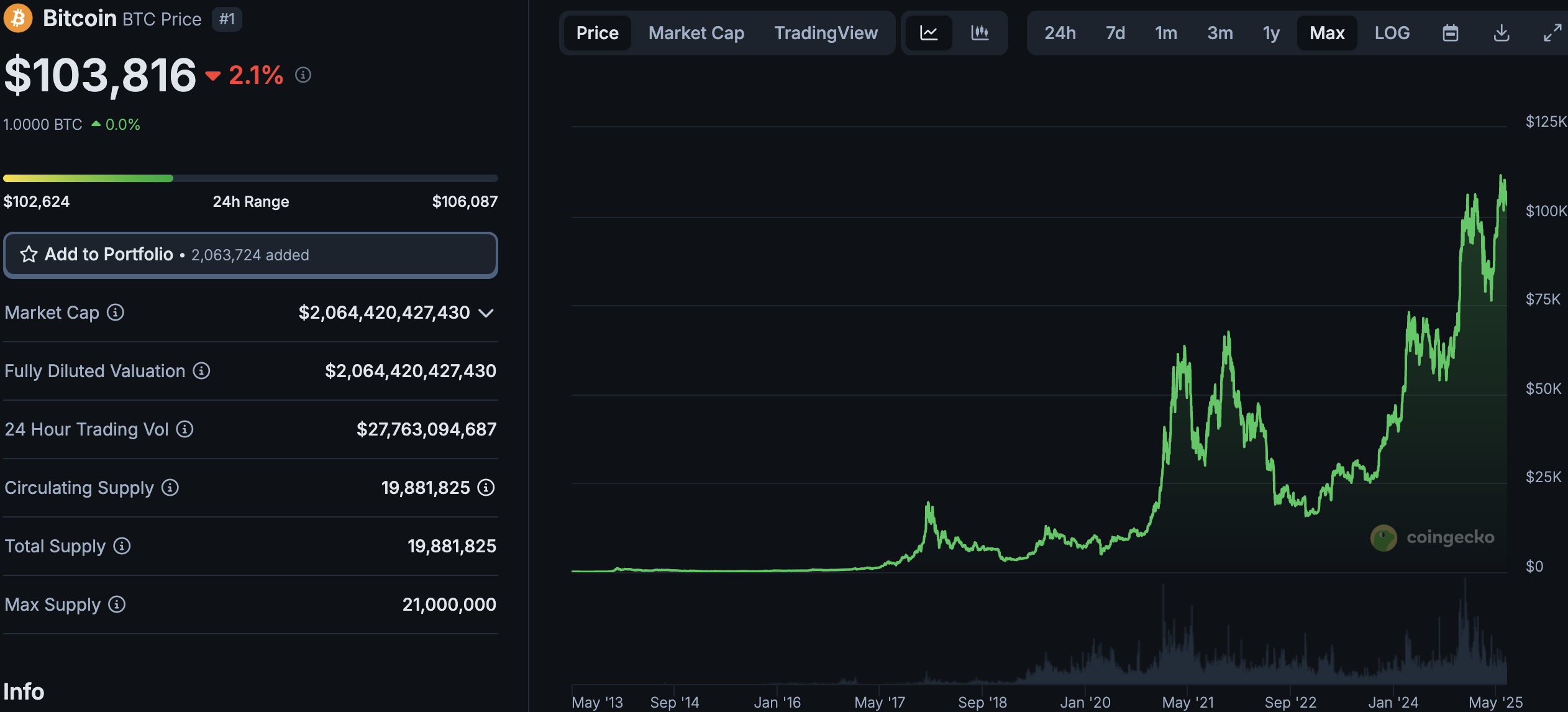The width and height of the screenshot is (1568, 712).
Task: Click the star icon in Add to Portfolio
Action: (x=29, y=254)
